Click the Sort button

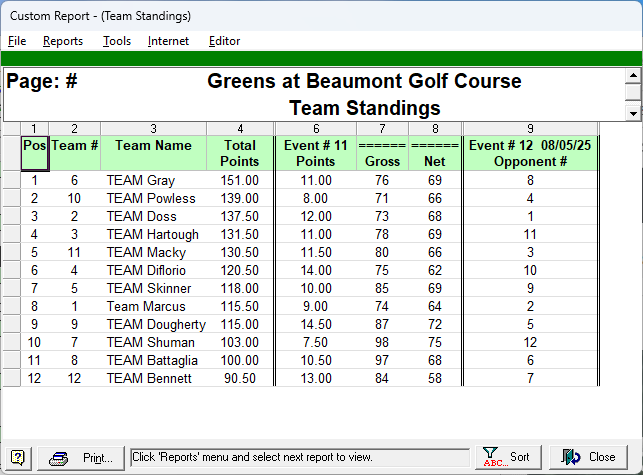pyautogui.click(x=508, y=457)
